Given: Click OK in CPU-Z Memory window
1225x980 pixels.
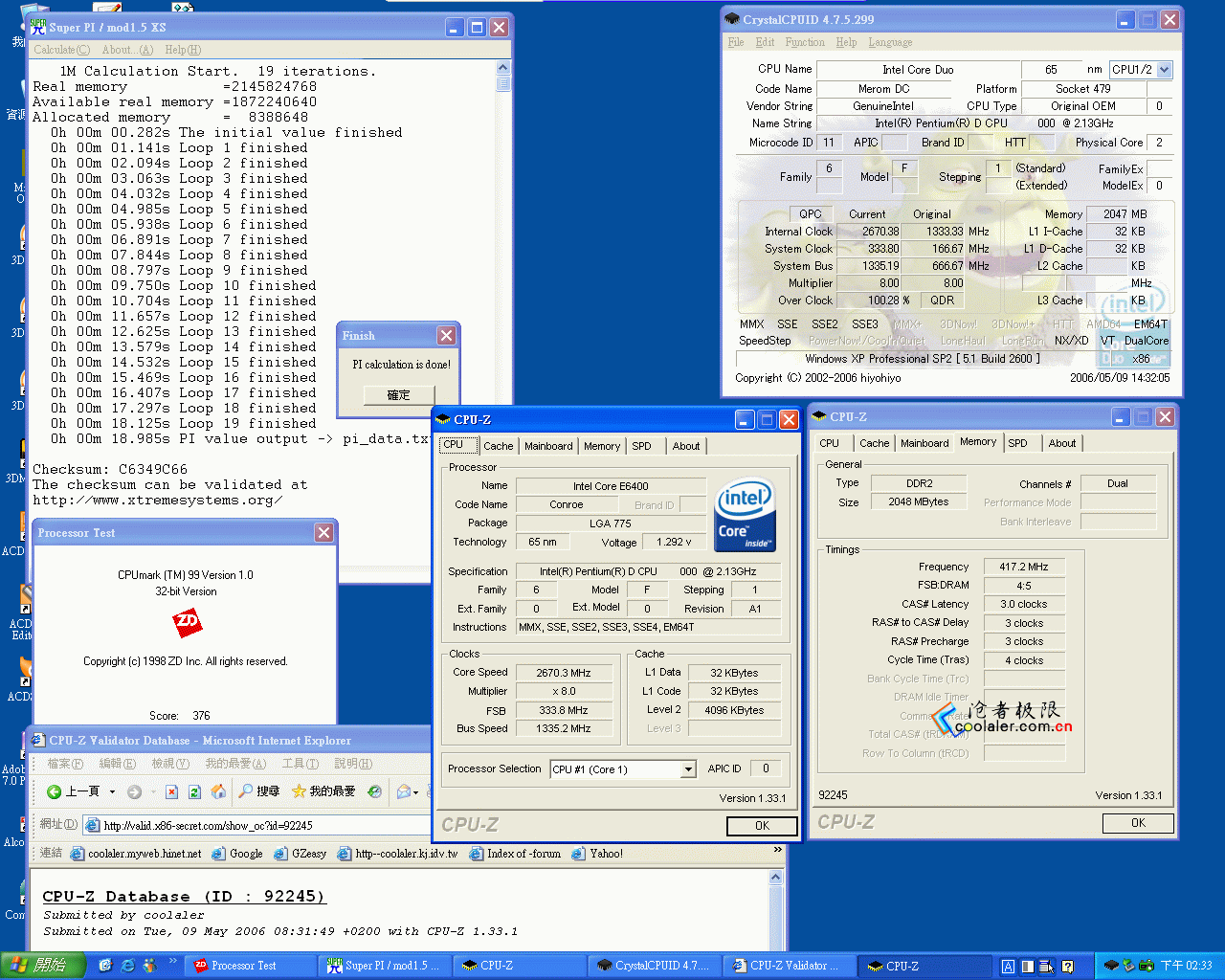Looking at the screenshot, I should [x=1138, y=823].
